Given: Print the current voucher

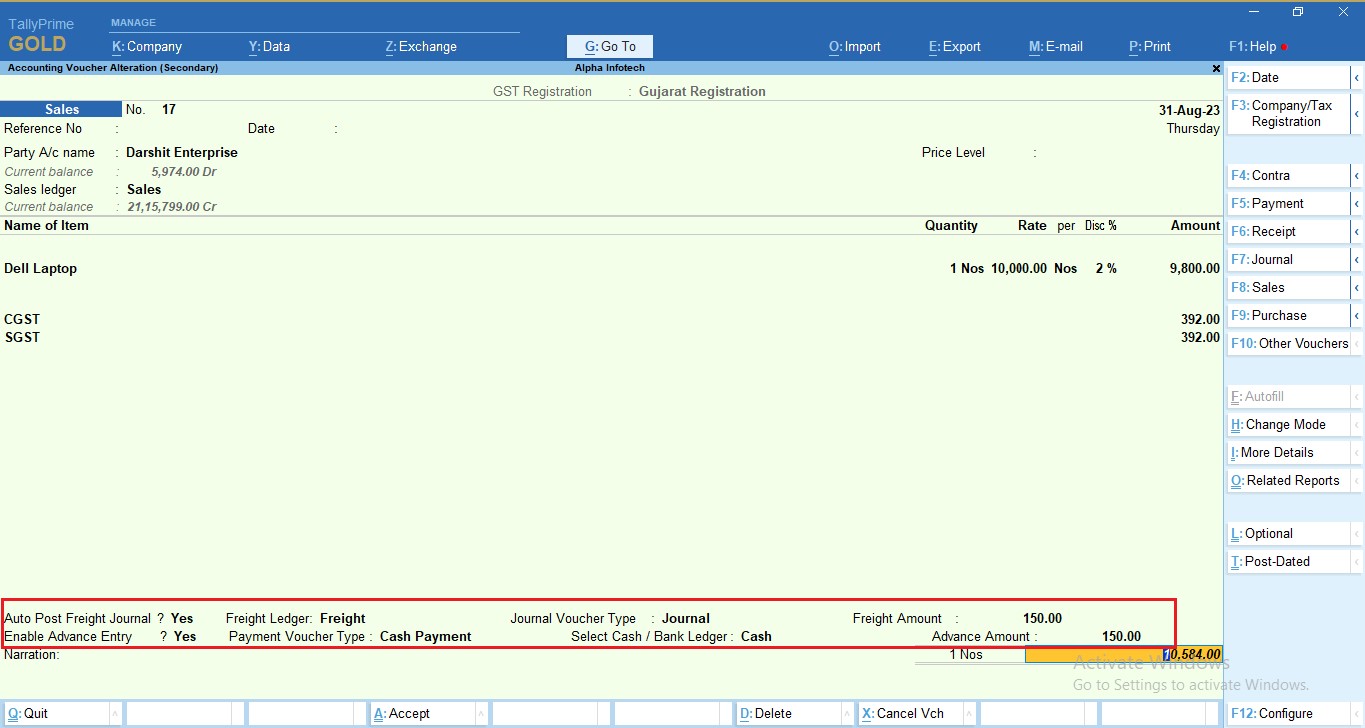Looking at the screenshot, I should tap(1148, 46).
